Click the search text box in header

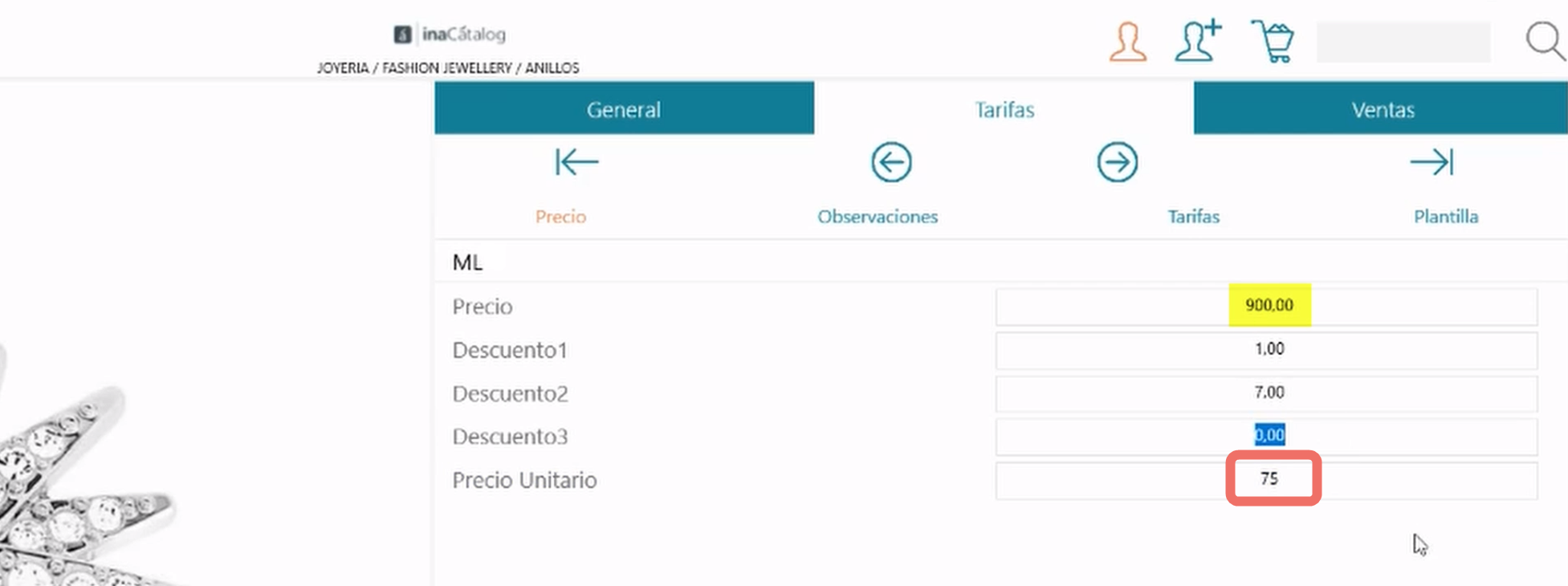point(1403,42)
